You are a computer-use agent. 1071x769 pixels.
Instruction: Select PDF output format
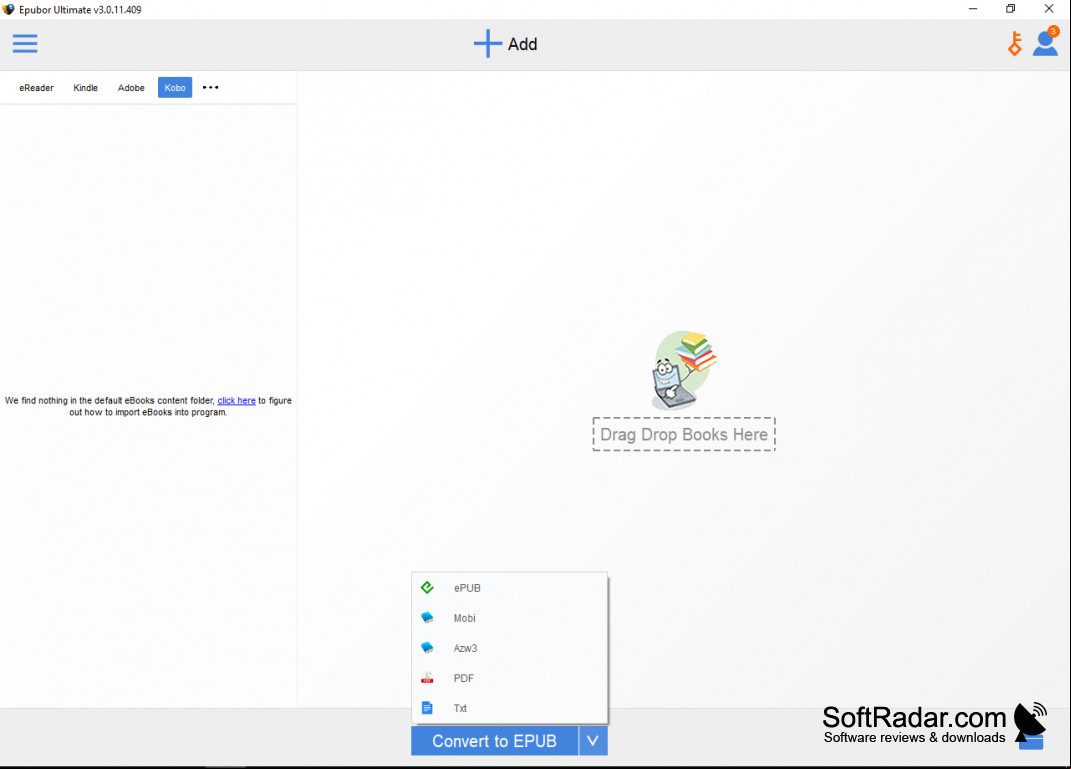510,678
